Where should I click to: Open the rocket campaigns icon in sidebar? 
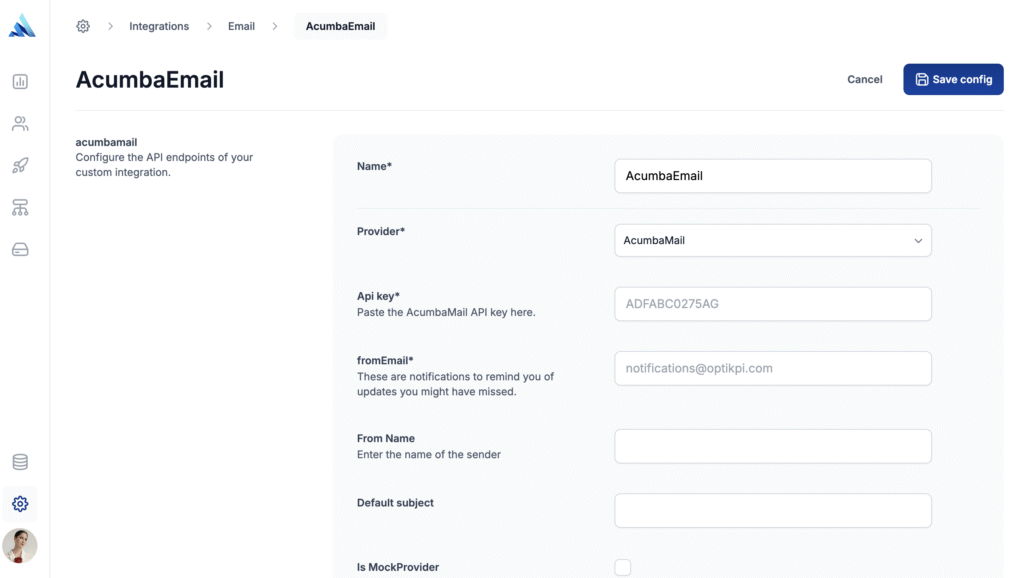pyautogui.click(x=20, y=165)
